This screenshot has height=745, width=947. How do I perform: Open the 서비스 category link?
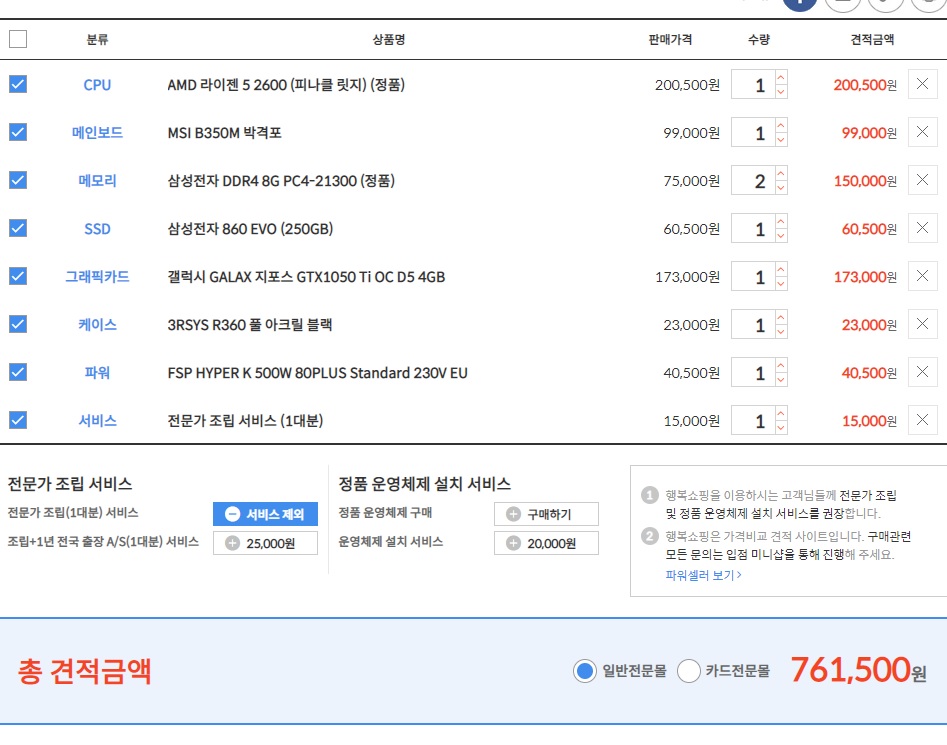click(x=97, y=420)
